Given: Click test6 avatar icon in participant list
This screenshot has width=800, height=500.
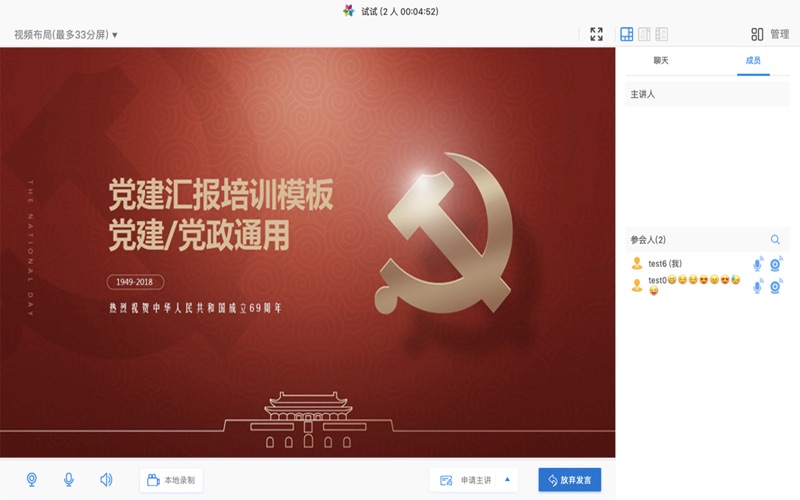Looking at the screenshot, I should pyautogui.click(x=637, y=263).
